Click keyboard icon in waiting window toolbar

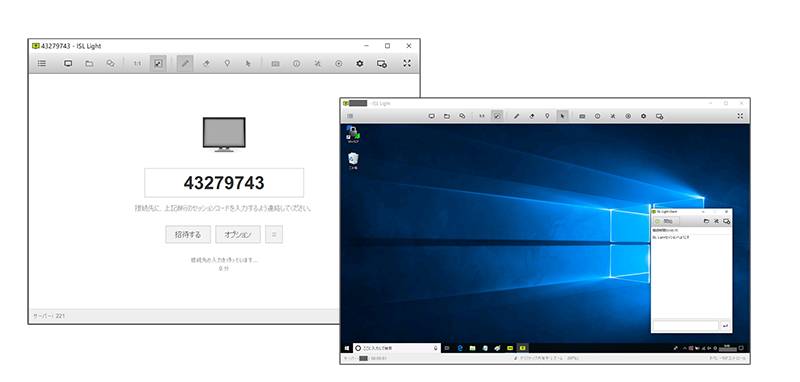(275, 64)
